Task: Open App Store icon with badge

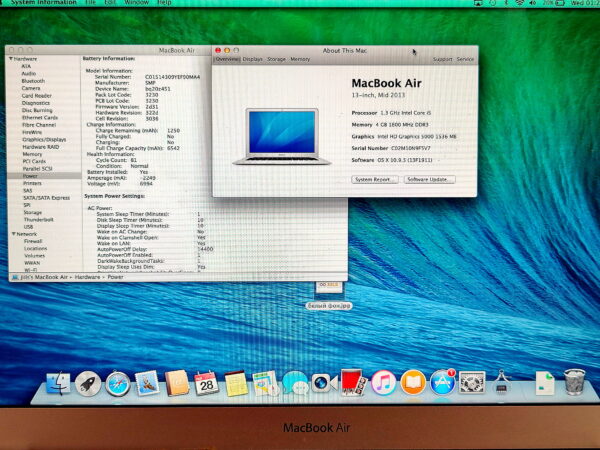Action: [x=443, y=383]
